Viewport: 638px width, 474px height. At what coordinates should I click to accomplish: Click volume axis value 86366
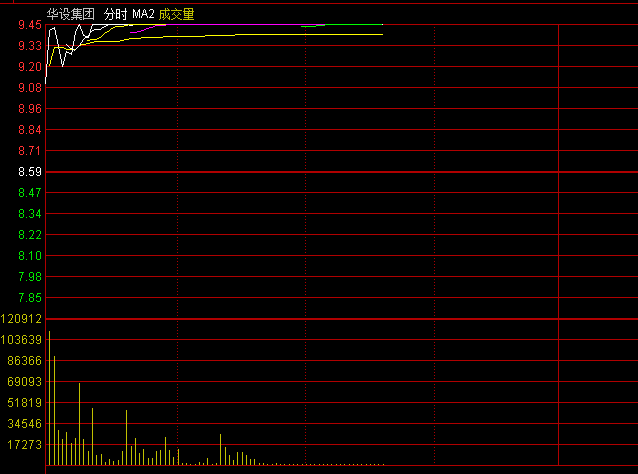[x=24, y=361]
